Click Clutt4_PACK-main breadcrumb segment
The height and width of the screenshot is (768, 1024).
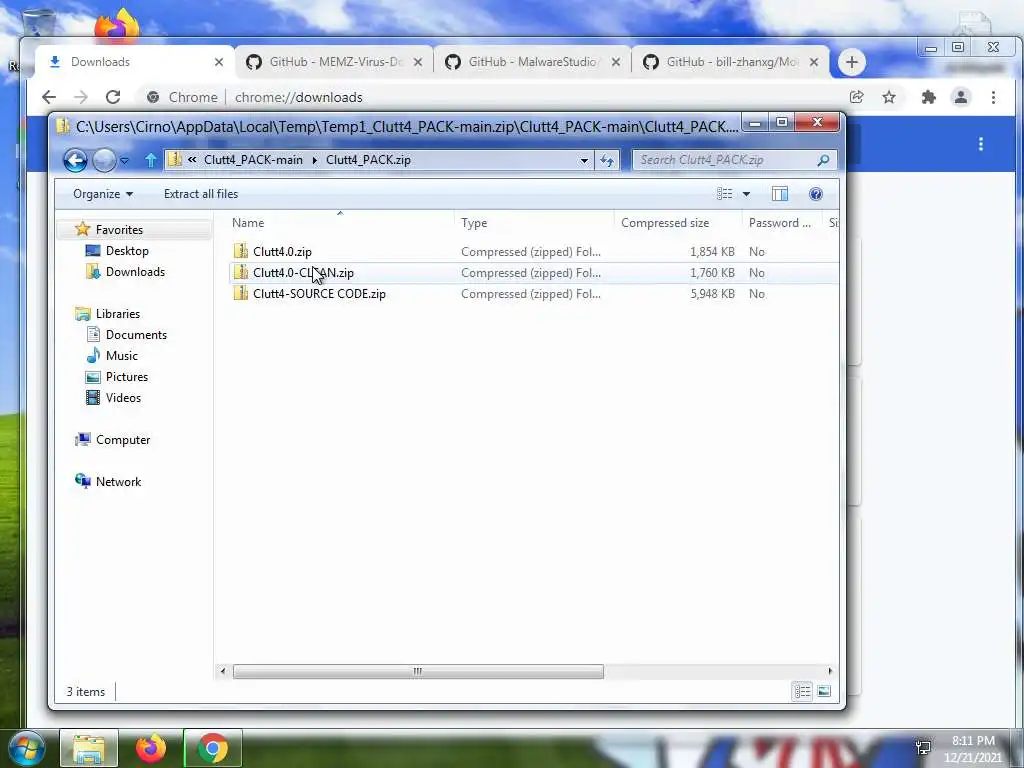253,160
